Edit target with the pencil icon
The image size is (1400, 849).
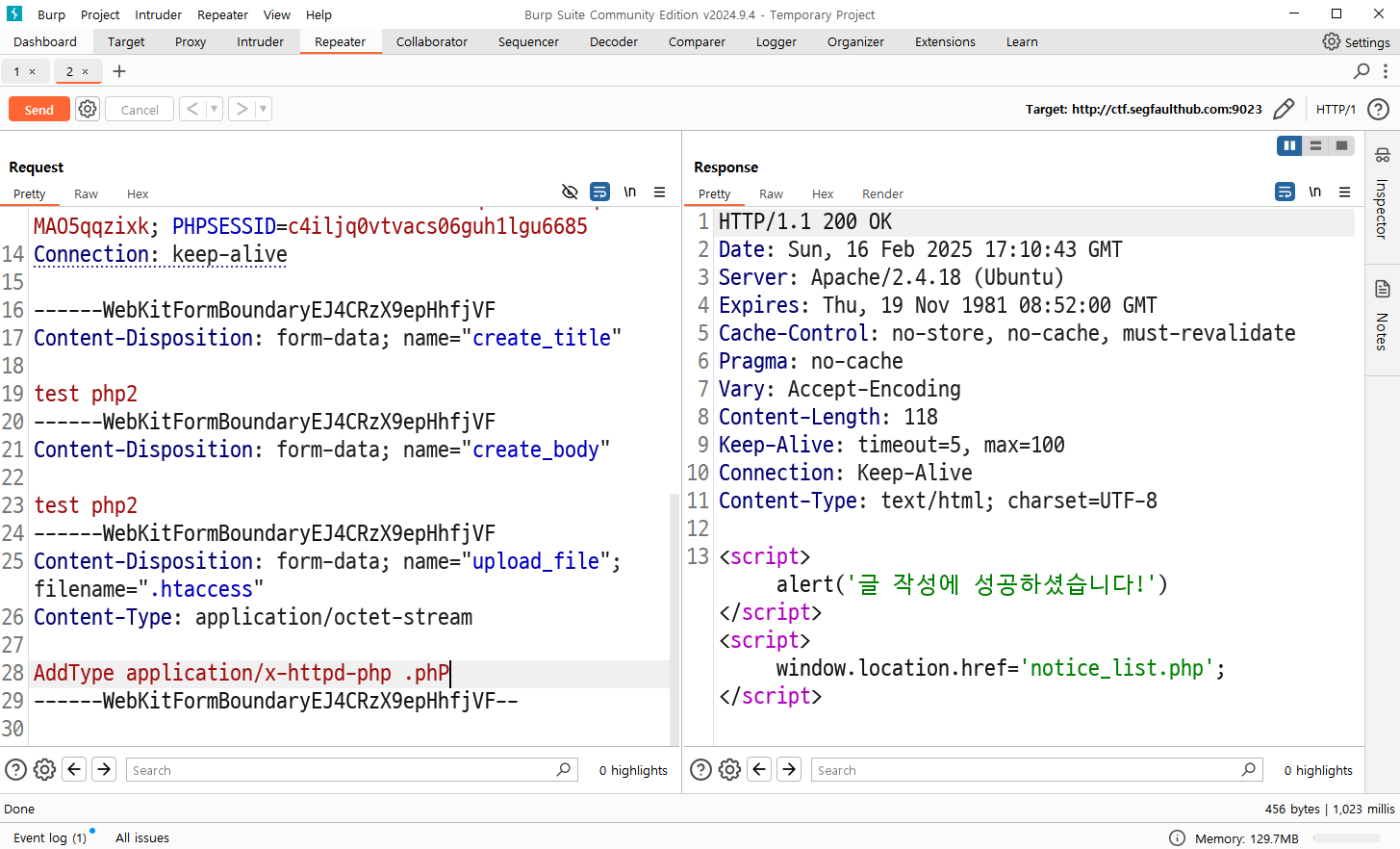coord(1284,109)
